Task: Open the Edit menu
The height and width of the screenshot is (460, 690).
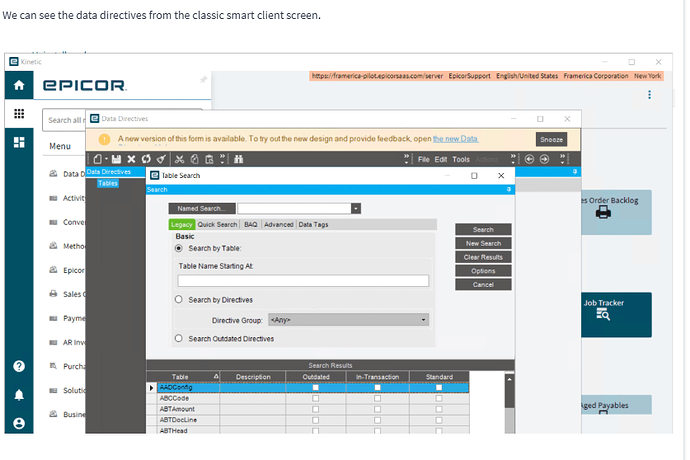Action: (x=441, y=159)
